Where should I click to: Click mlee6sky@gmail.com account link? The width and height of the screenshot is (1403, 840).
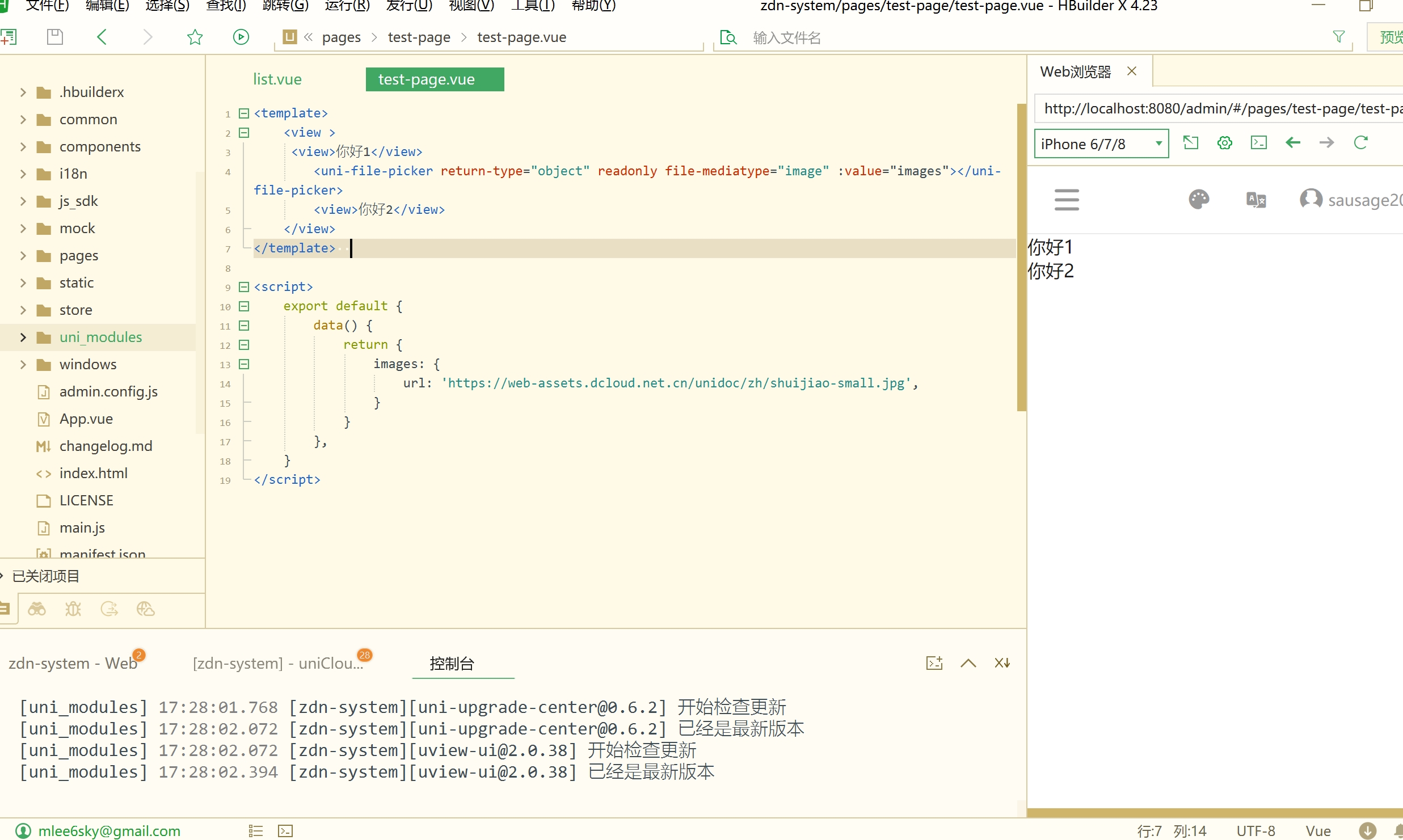[x=109, y=831]
